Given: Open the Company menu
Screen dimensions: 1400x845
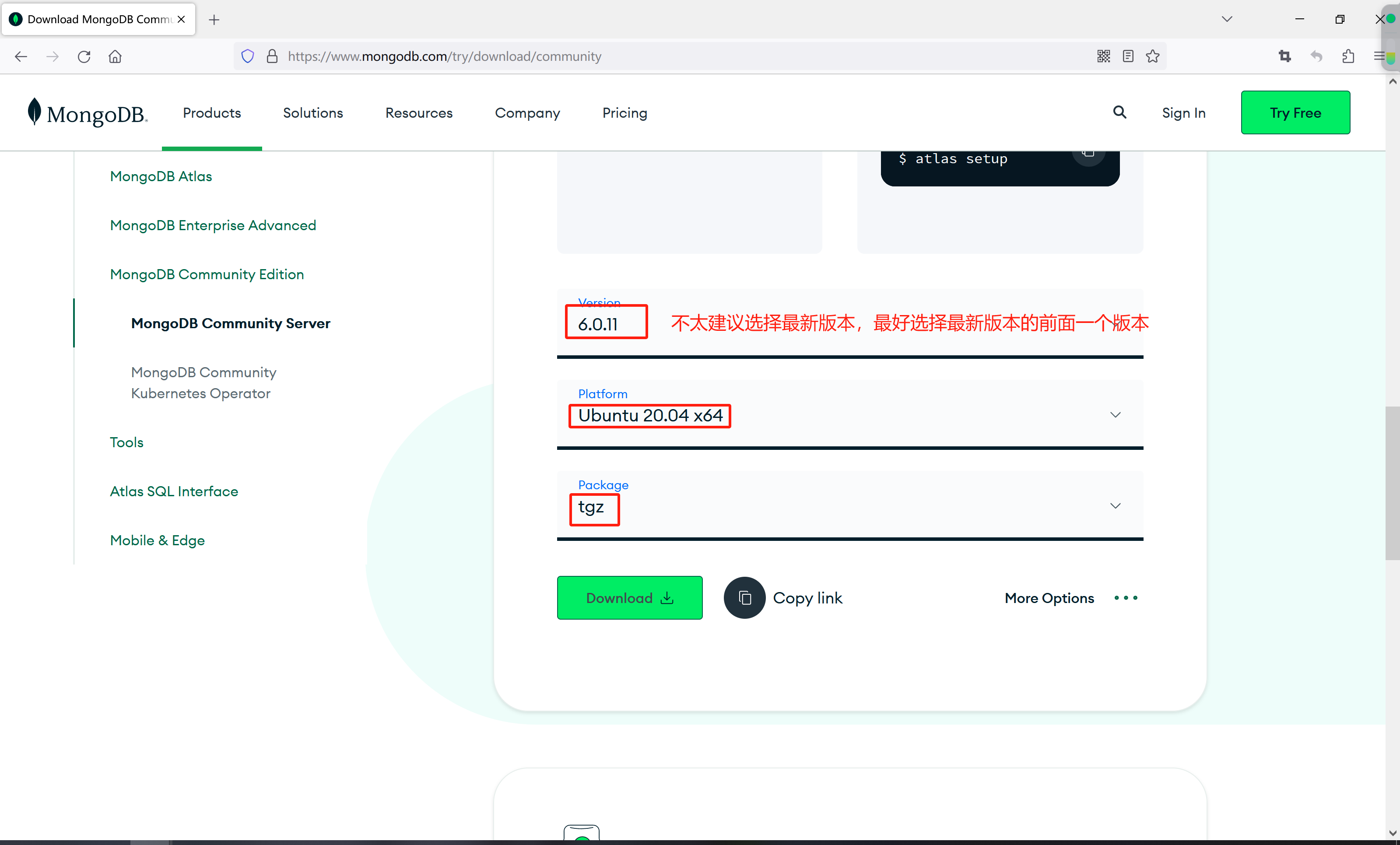Looking at the screenshot, I should coord(527,113).
